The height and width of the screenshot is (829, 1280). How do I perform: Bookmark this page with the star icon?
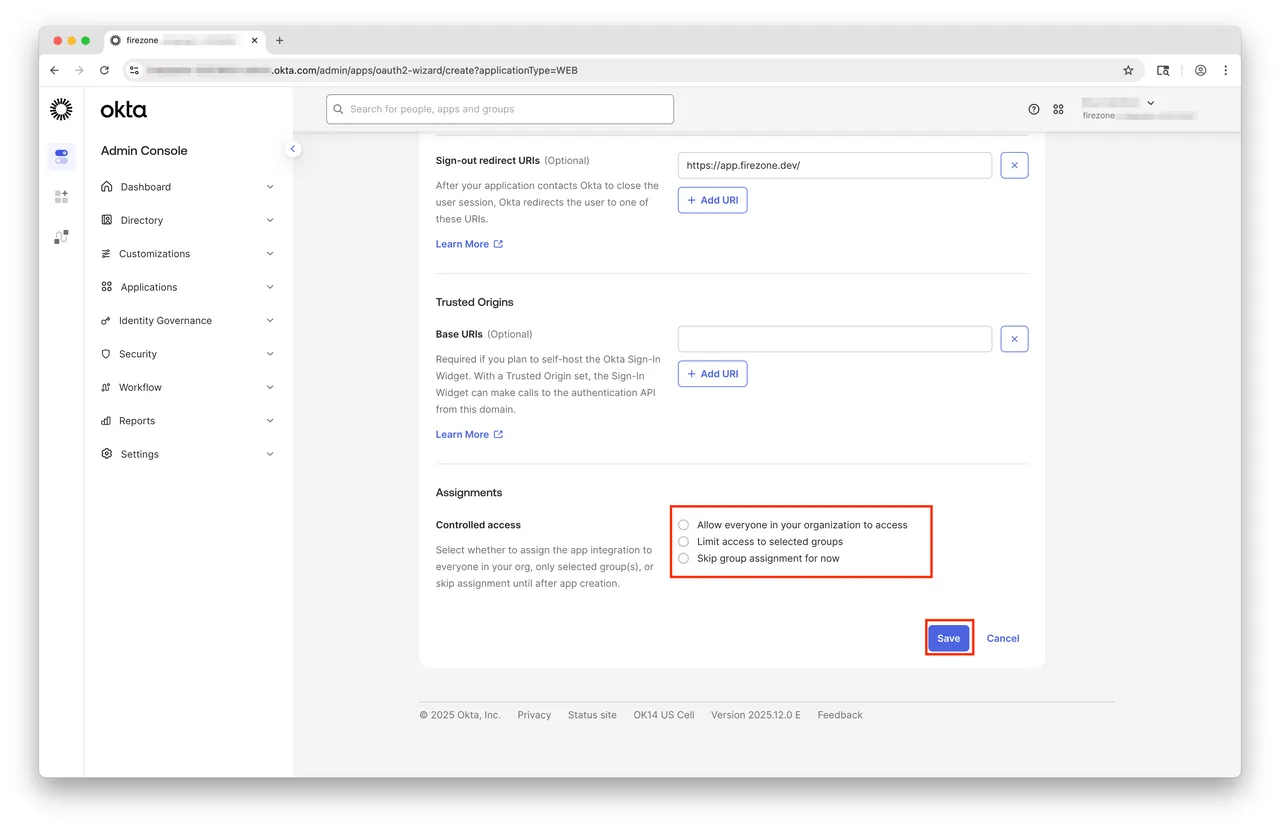coord(1128,70)
